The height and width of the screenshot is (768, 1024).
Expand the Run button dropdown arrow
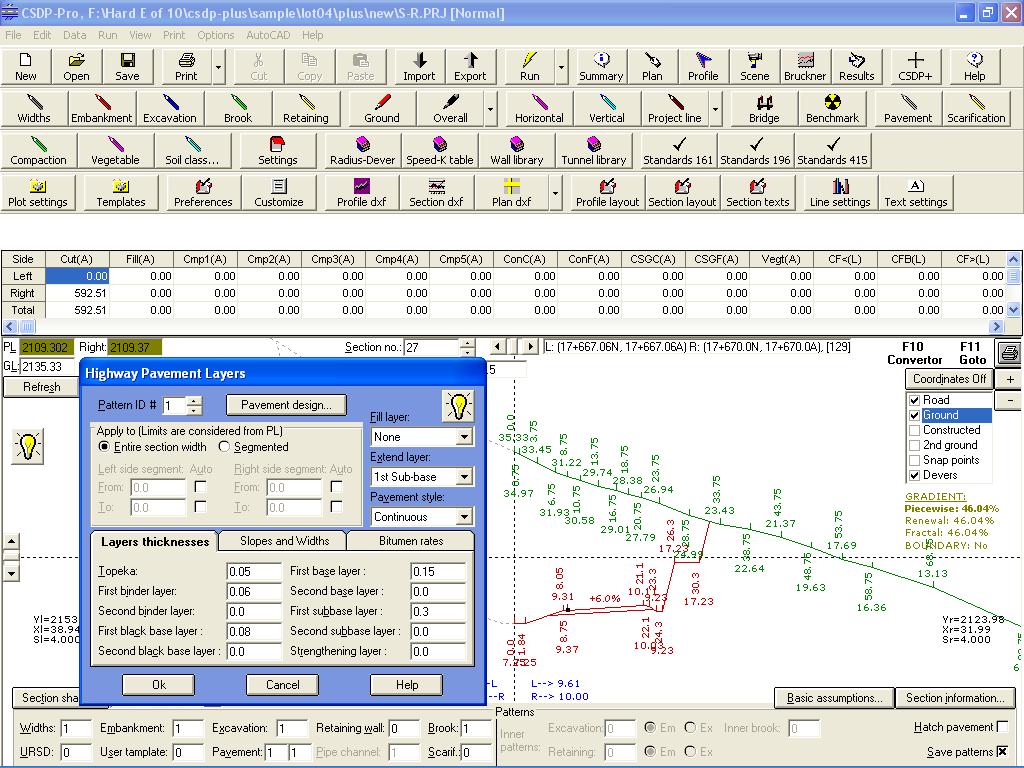pos(561,67)
